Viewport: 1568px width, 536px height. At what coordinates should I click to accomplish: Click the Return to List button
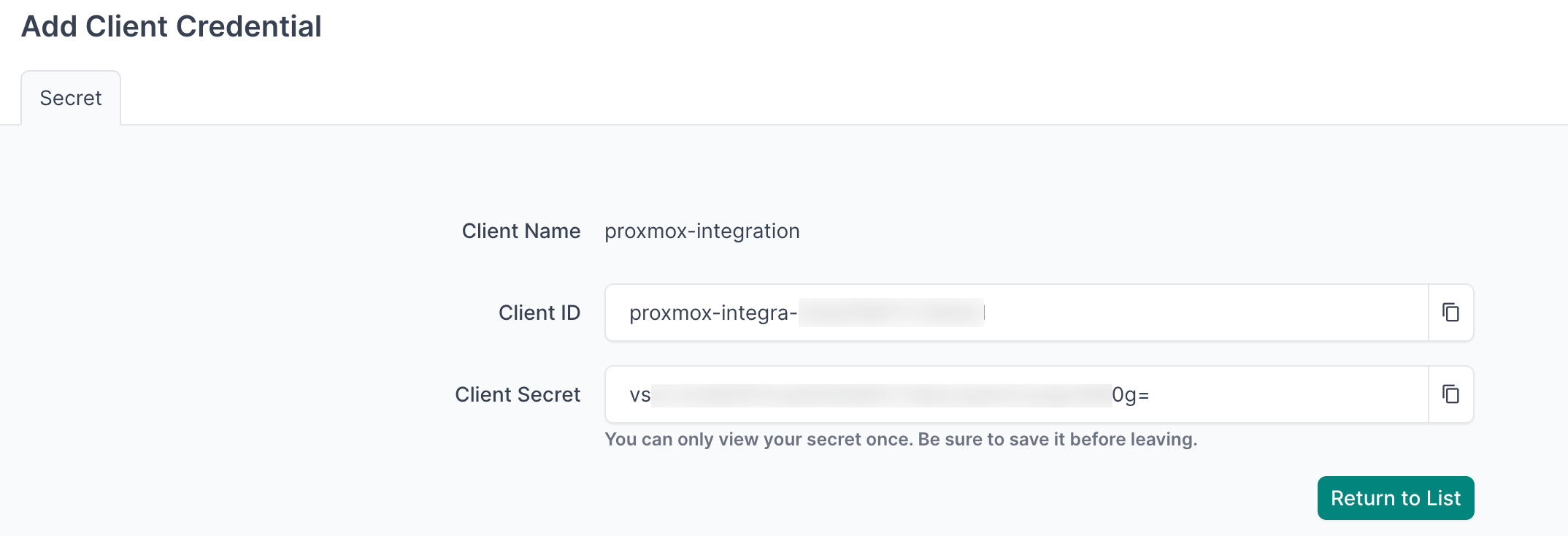[1395, 498]
